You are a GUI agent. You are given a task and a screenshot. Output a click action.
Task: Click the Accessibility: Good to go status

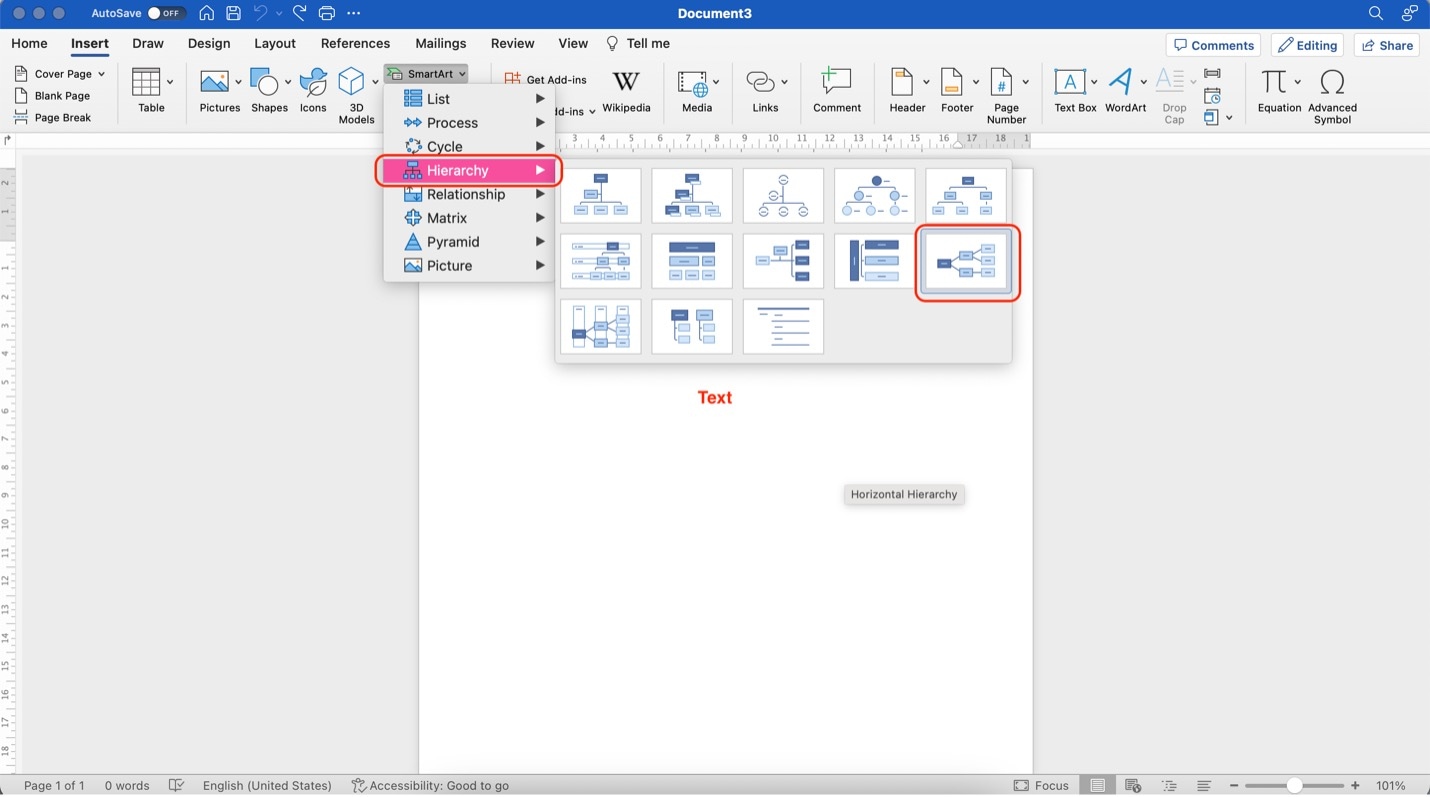tap(431, 786)
